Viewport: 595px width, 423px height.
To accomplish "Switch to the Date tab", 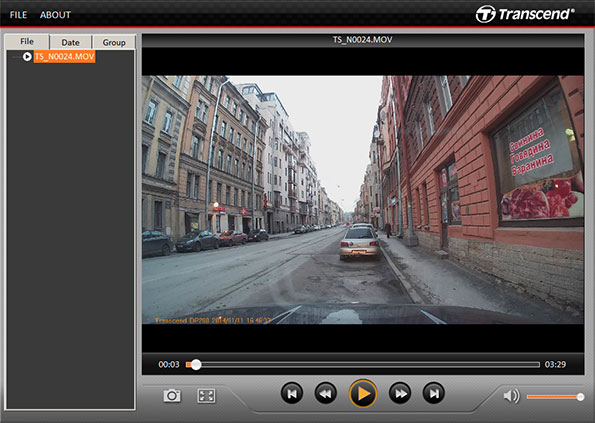I will [x=71, y=42].
